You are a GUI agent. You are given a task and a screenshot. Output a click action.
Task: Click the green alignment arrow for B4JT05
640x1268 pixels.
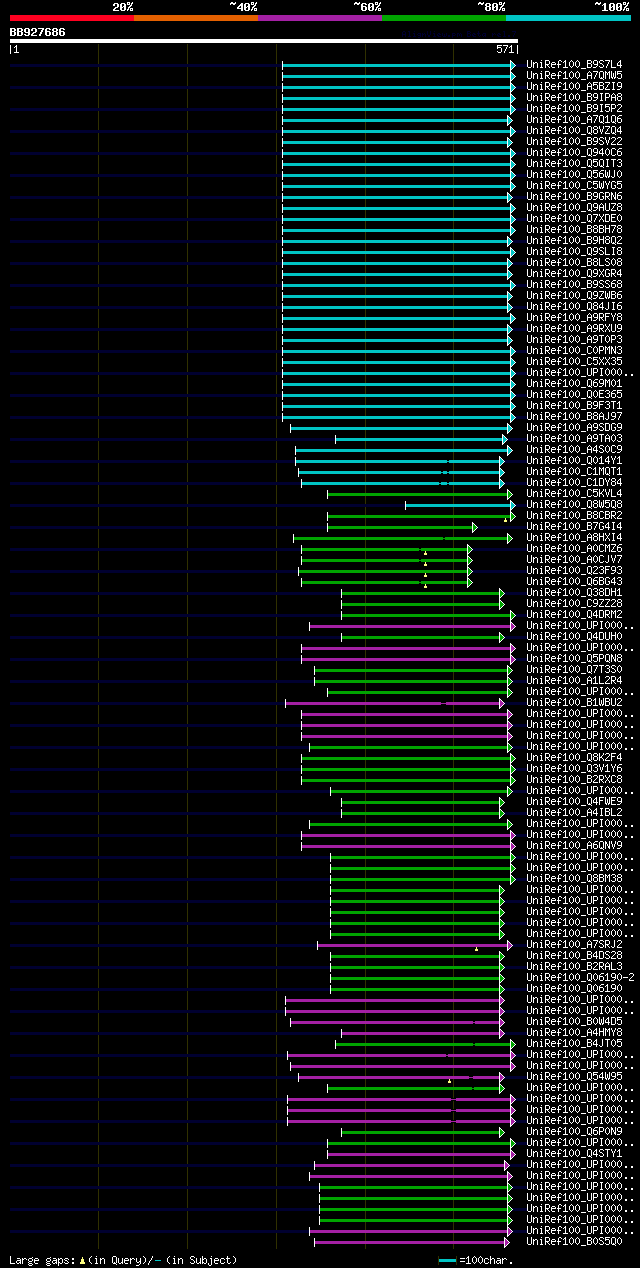(x=426, y=1044)
